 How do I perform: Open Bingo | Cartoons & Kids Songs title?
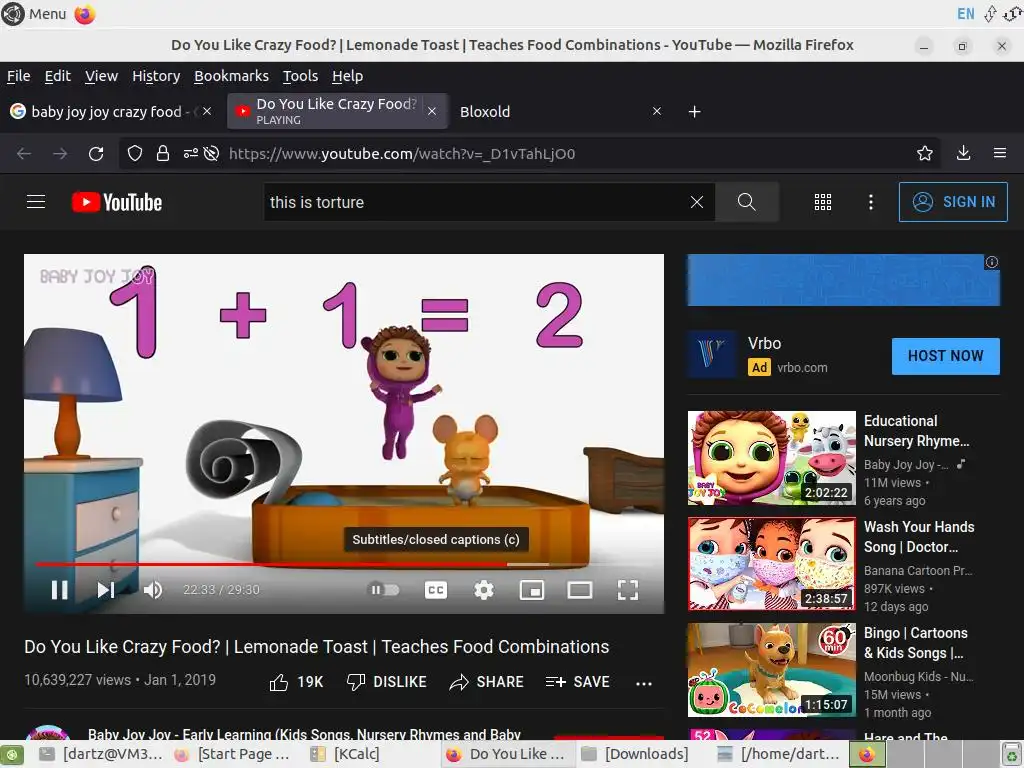pyautogui.click(x=915, y=643)
